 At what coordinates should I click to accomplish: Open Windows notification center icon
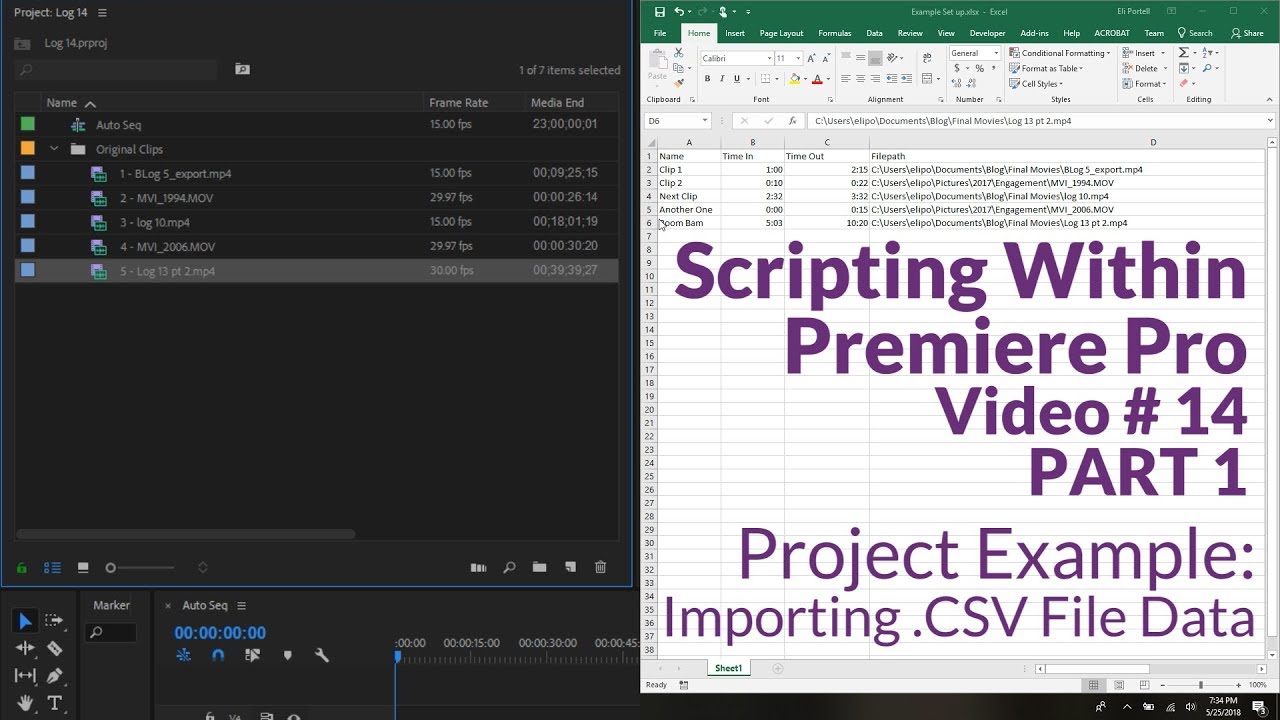(x=1259, y=707)
